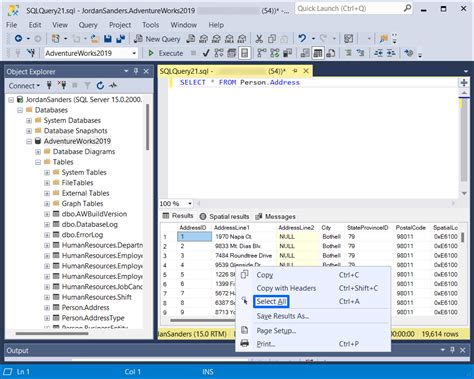Click the Parse checkmark icon

(206, 53)
